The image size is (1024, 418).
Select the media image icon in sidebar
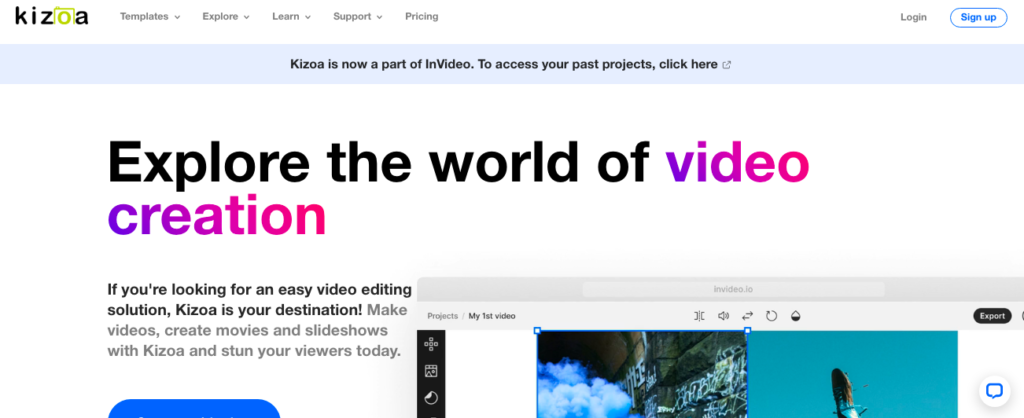[x=431, y=371]
